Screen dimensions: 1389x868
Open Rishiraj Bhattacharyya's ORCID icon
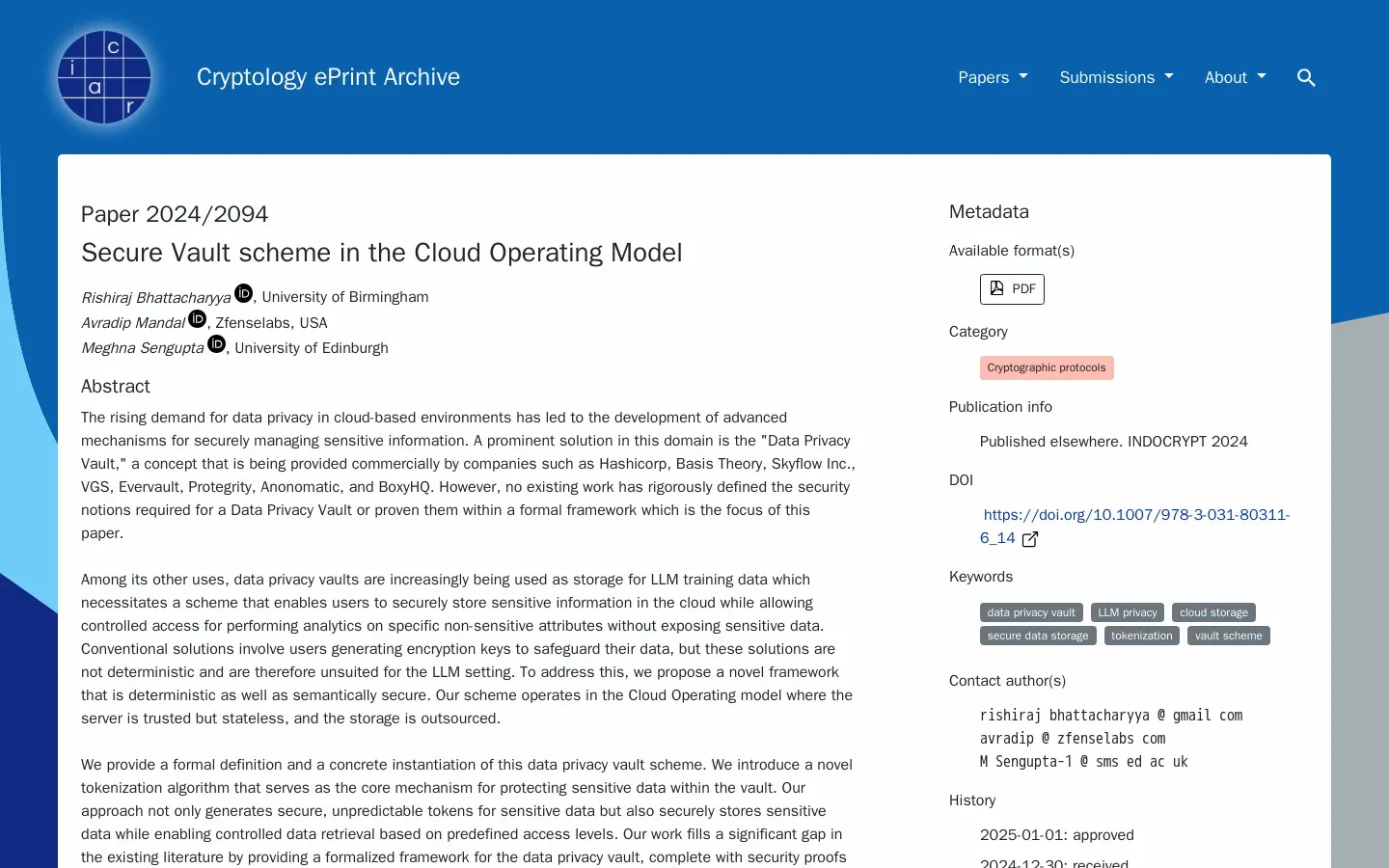point(244,293)
